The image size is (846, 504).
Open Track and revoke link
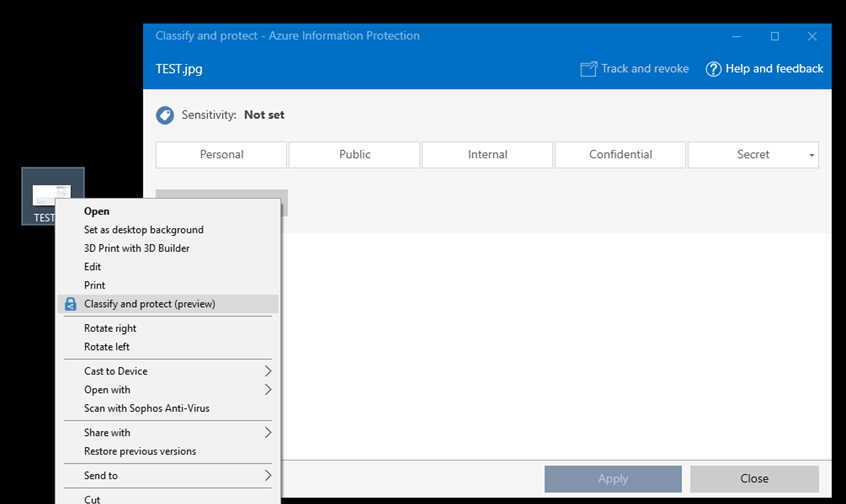pyautogui.click(x=645, y=69)
